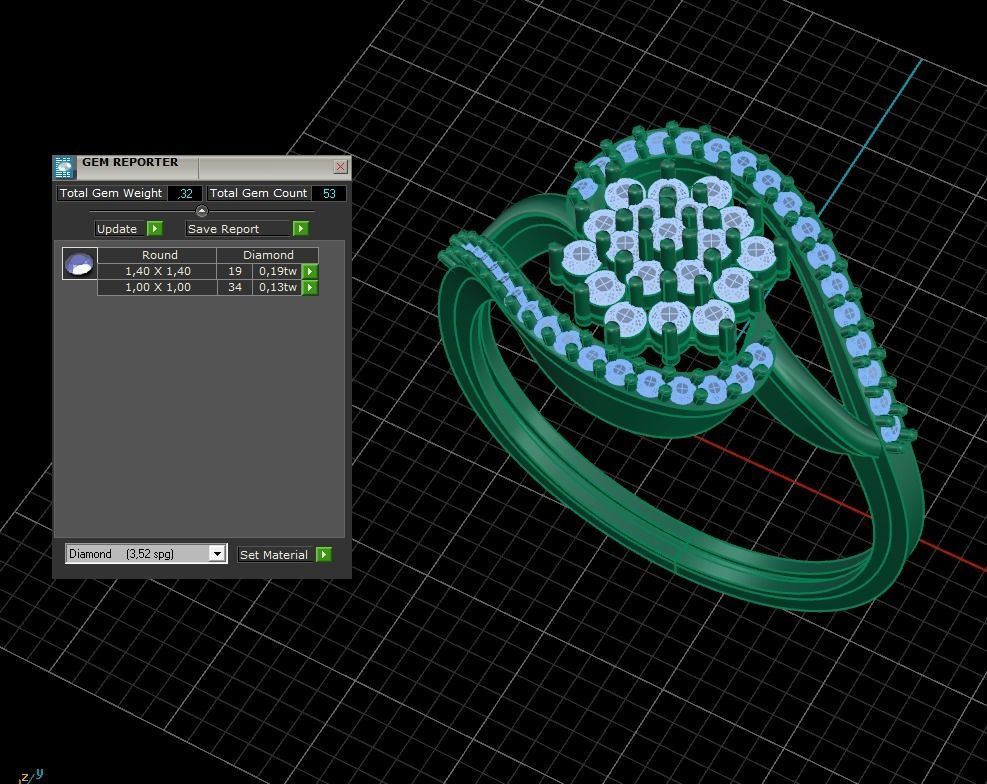Select the 1,40 X 1,40 size cell

(157, 271)
